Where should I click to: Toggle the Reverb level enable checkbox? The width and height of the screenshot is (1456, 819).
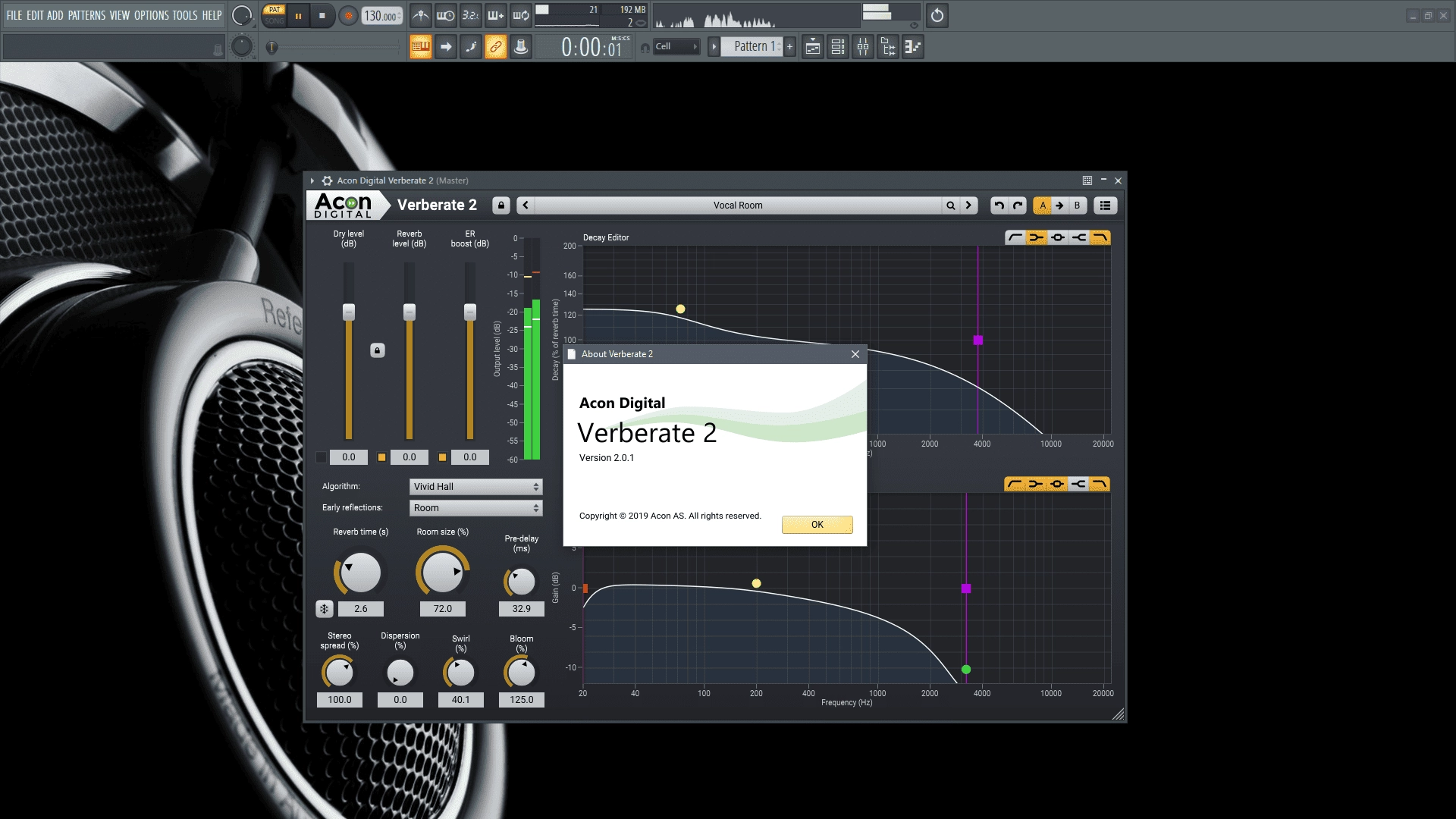tap(382, 457)
